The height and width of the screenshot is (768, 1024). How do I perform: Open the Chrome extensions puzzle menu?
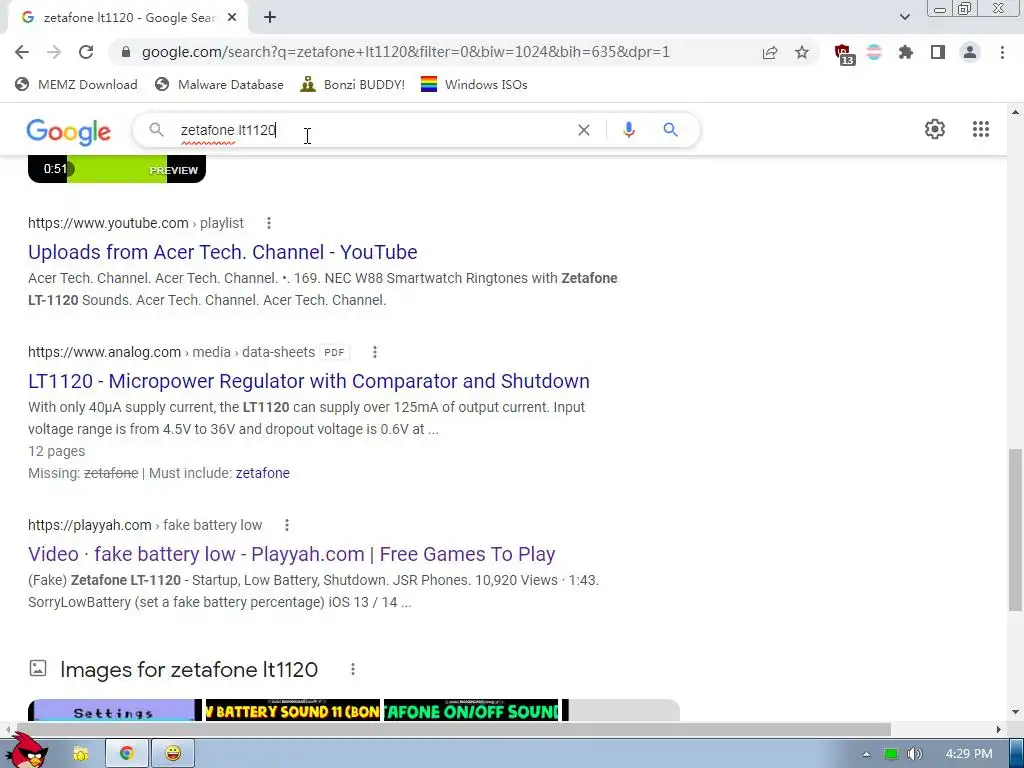905,52
